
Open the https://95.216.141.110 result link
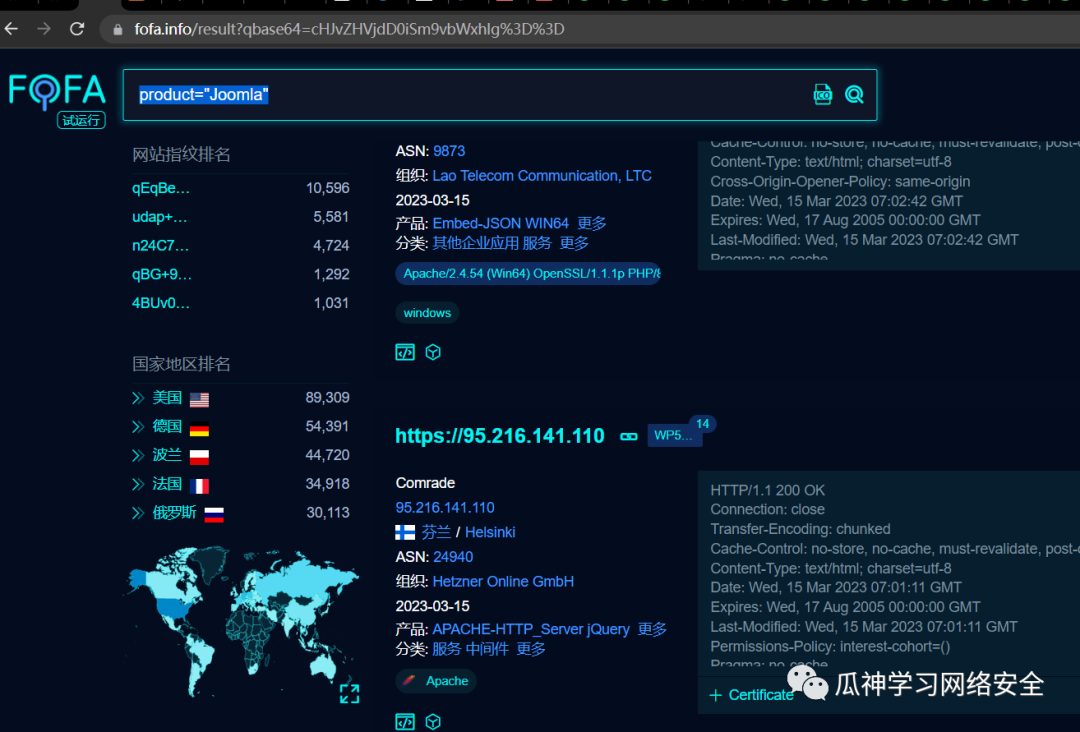pyautogui.click(x=500, y=436)
